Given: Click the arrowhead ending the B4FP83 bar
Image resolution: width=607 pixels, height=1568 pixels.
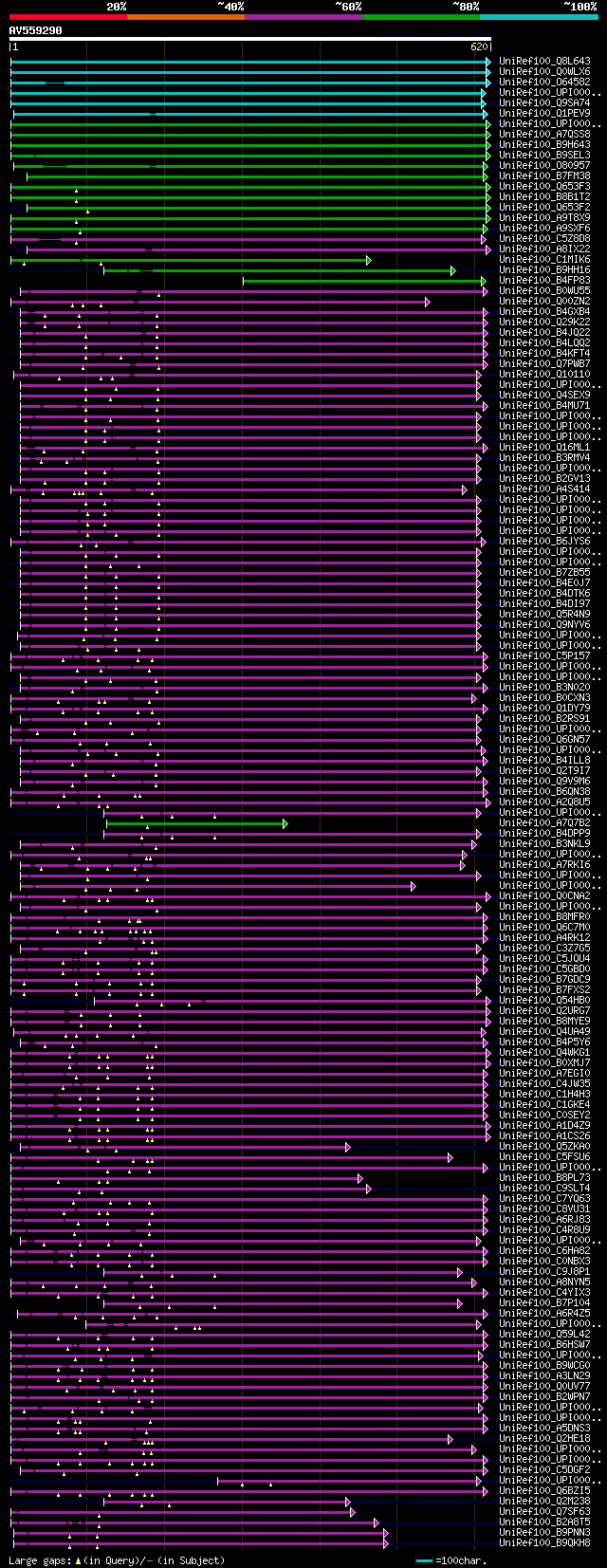Looking at the screenshot, I should tap(483, 281).
